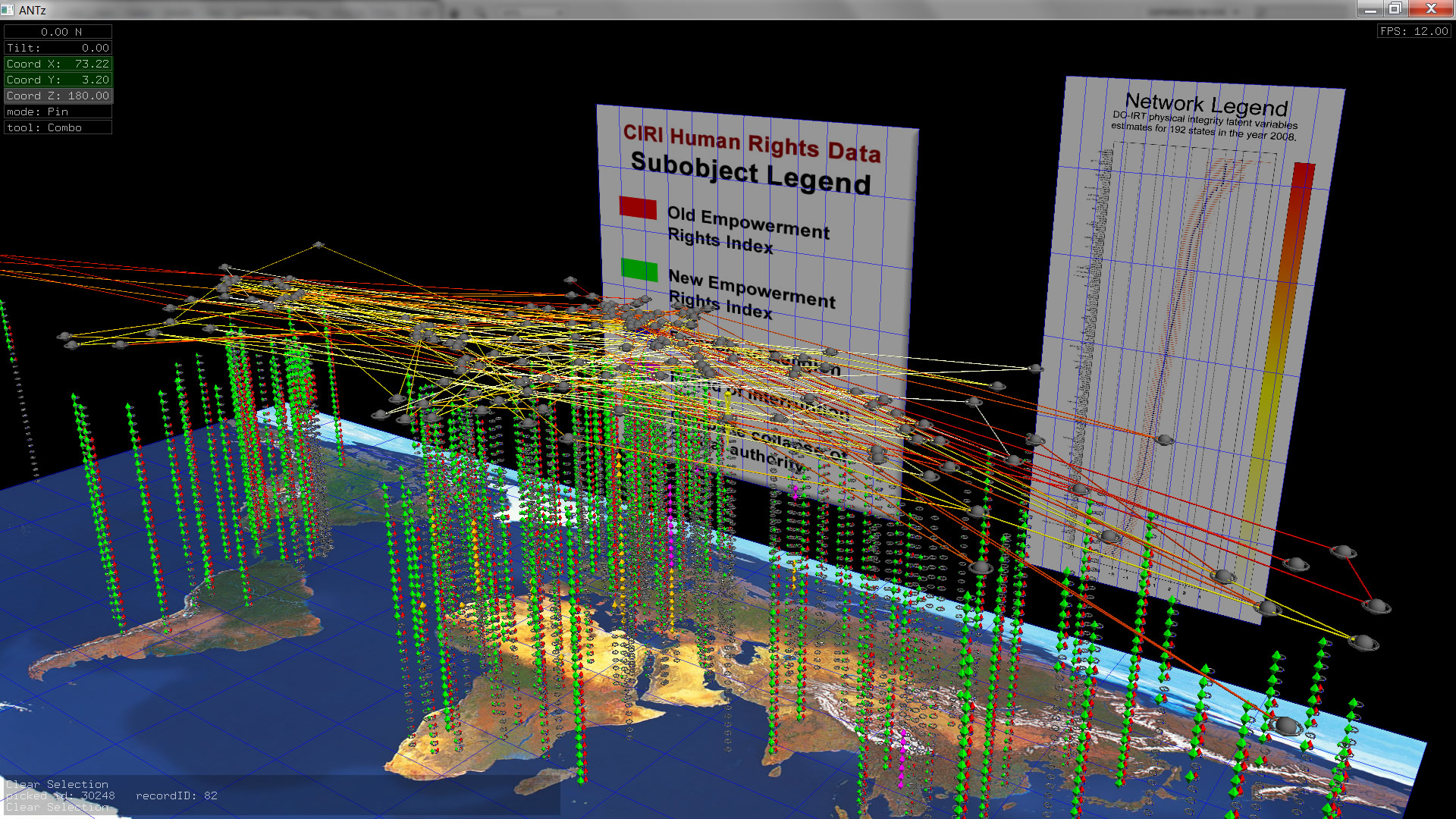Screen dimensions: 1456x819
Task: Select the large ringed node at bottom right
Action: [x=1286, y=726]
